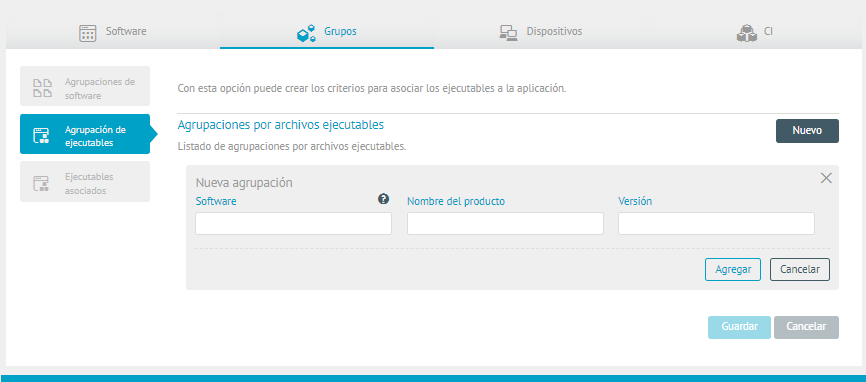Select Agrupación de ejecutables sidebar item
Image resolution: width=866 pixels, height=382 pixels.
(x=85, y=134)
